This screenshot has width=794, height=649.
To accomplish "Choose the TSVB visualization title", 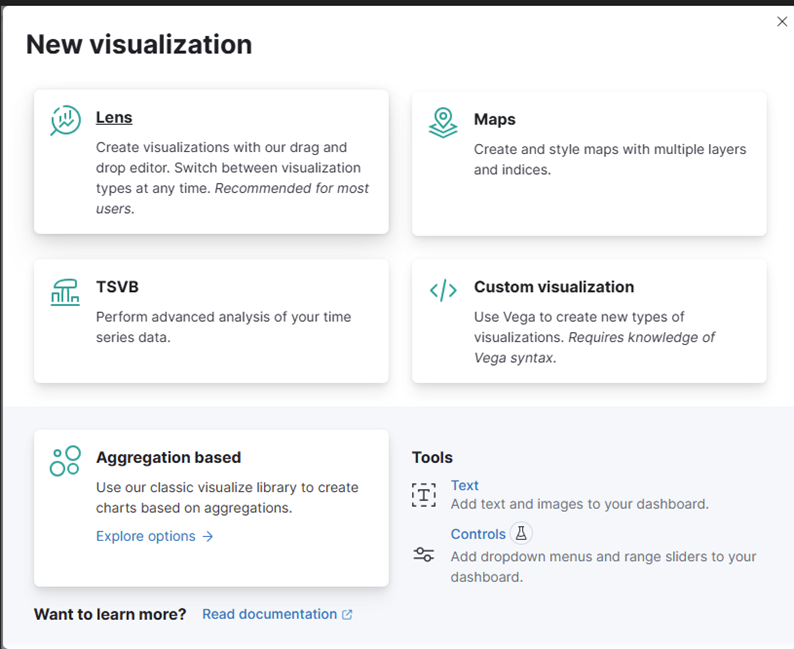I will [x=117, y=287].
